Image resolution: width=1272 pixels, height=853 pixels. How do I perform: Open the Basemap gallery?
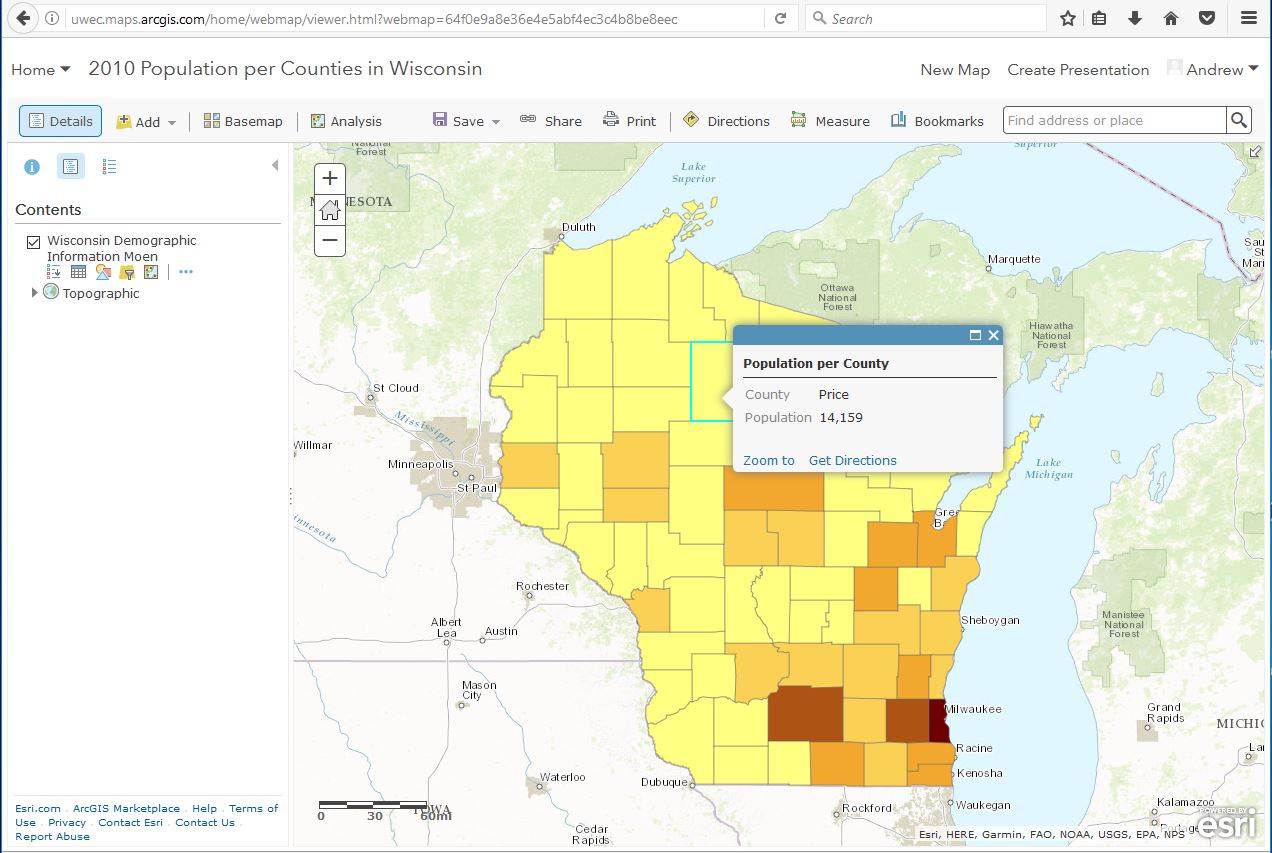[243, 121]
